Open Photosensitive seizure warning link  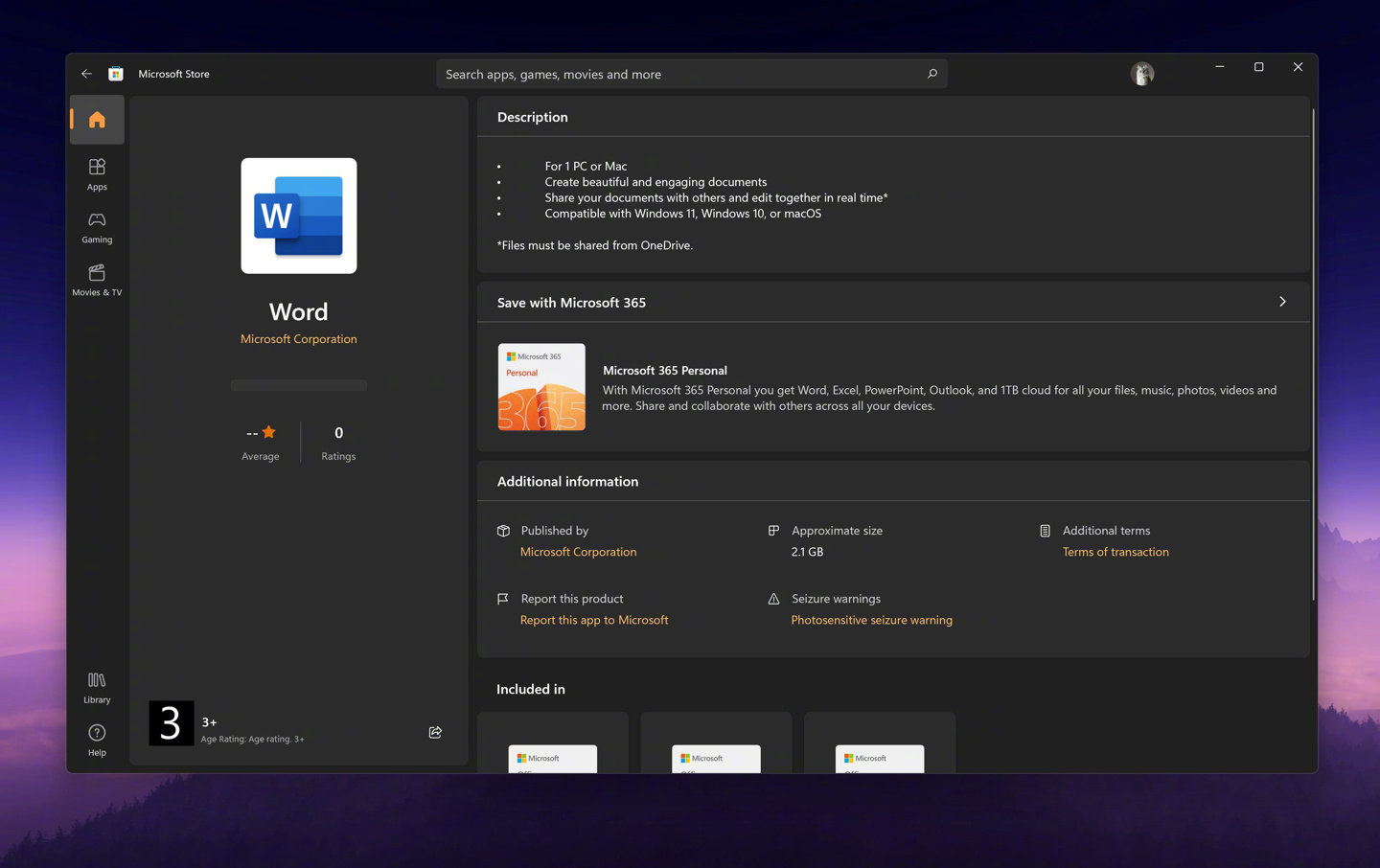(871, 620)
